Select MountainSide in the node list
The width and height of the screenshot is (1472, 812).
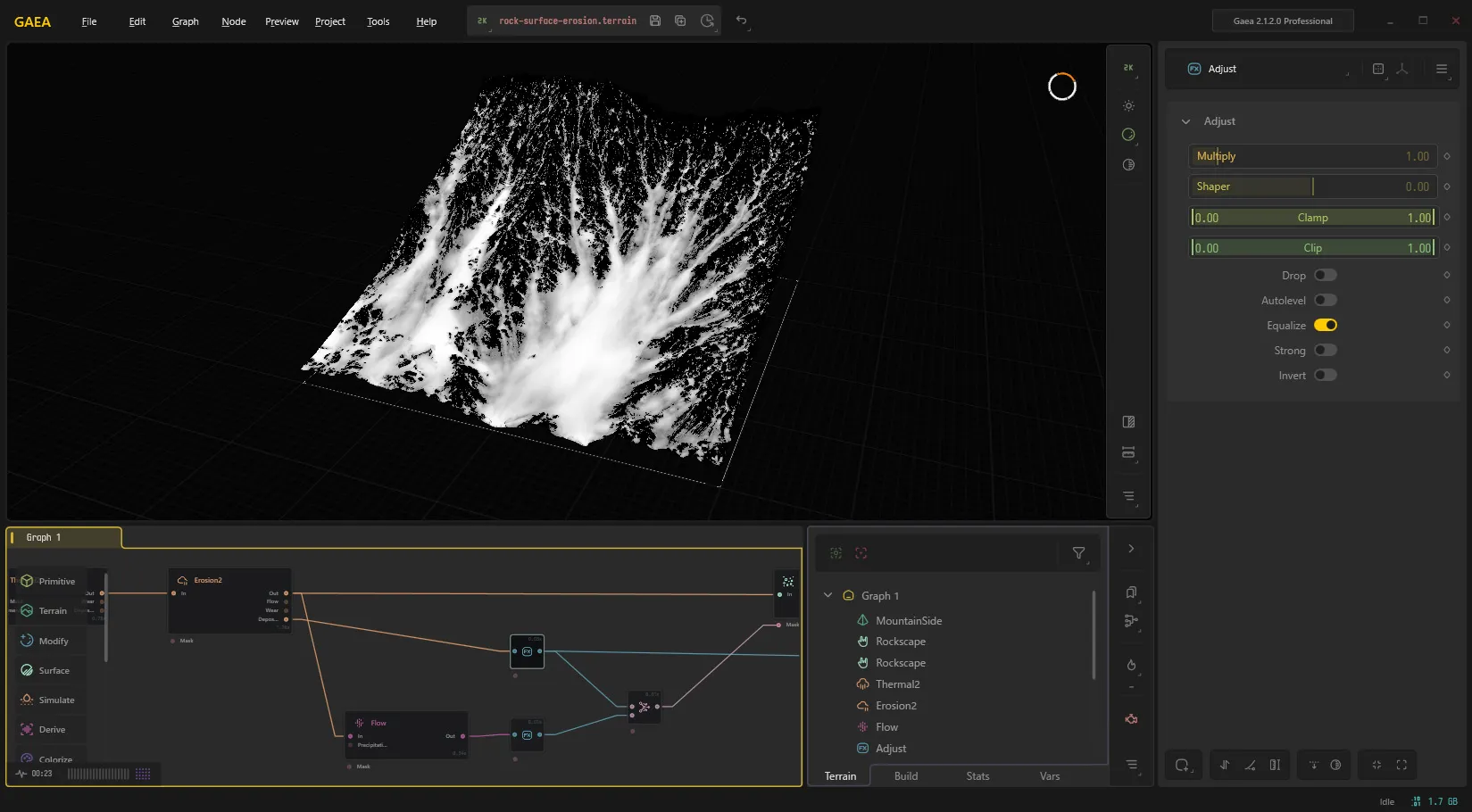pyautogui.click(x=909, y=621)
